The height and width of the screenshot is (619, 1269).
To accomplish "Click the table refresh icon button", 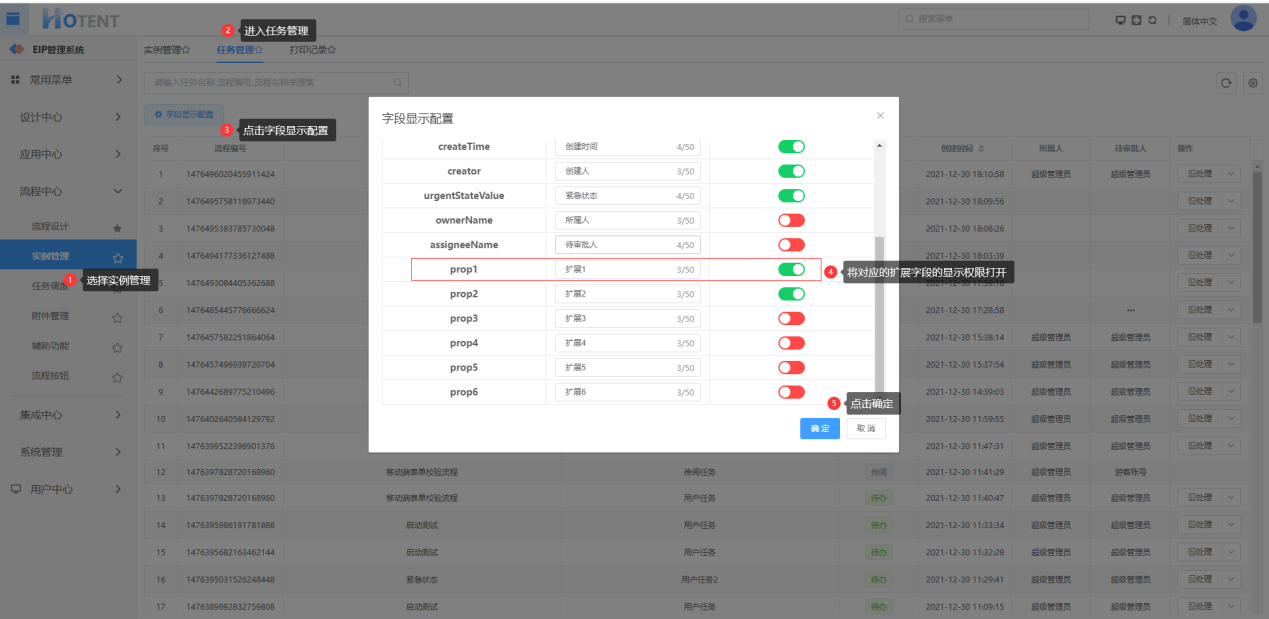I will point(1226,83).
